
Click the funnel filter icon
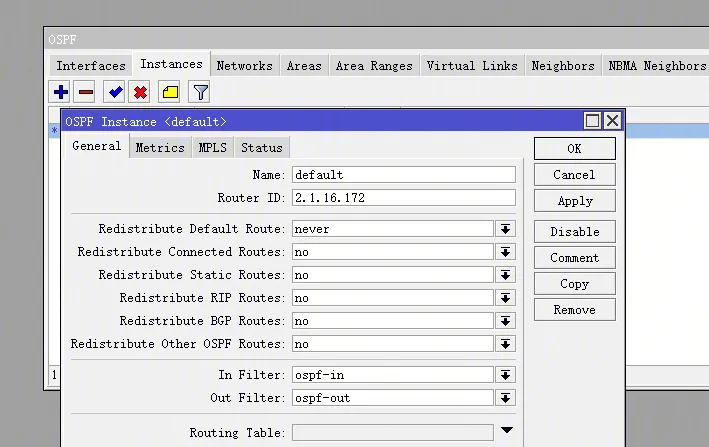pyautogui.click(x=200, y=92)
